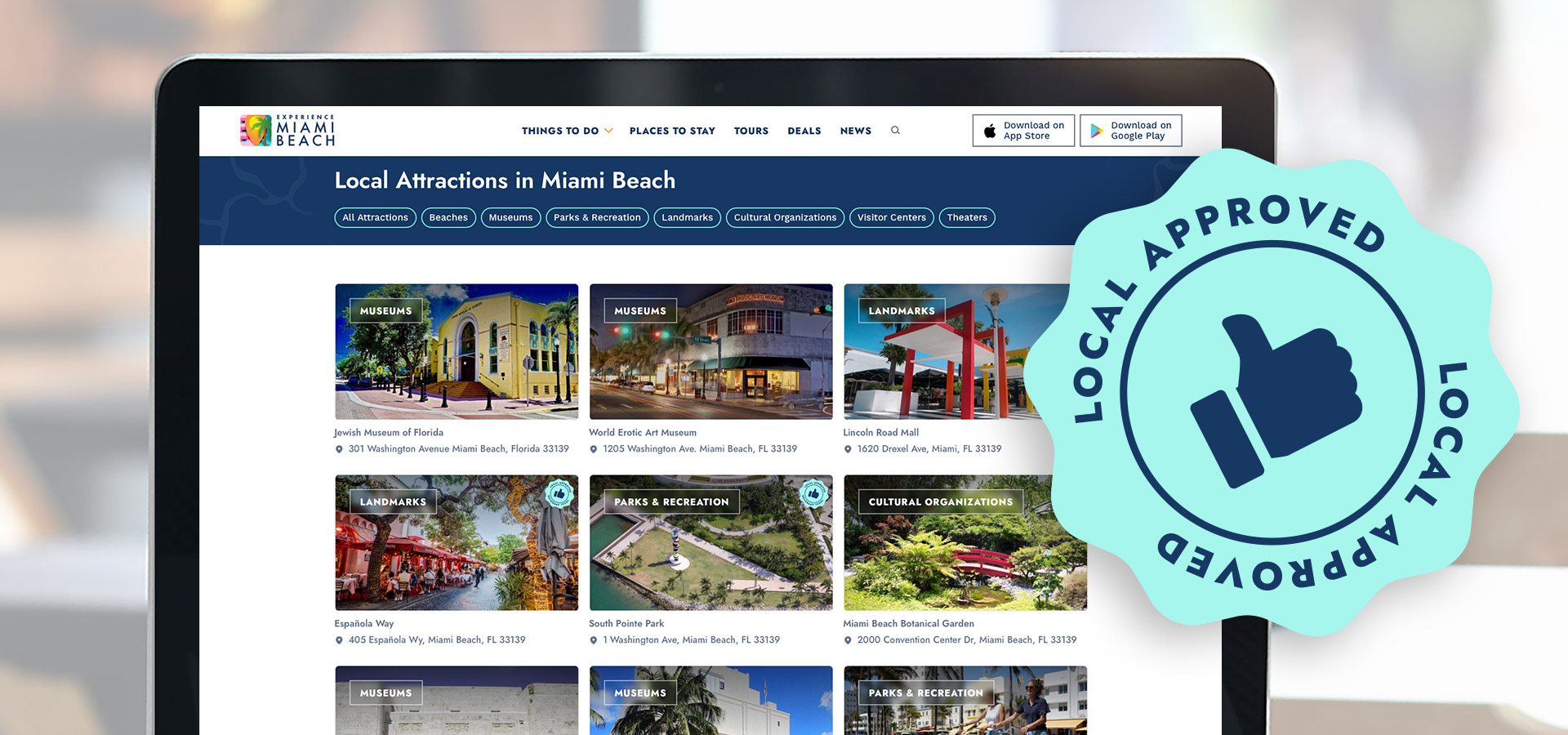This screenshot has height=735, width=1568.
Task: Click South Pointe Park title link
Action: 626,624
